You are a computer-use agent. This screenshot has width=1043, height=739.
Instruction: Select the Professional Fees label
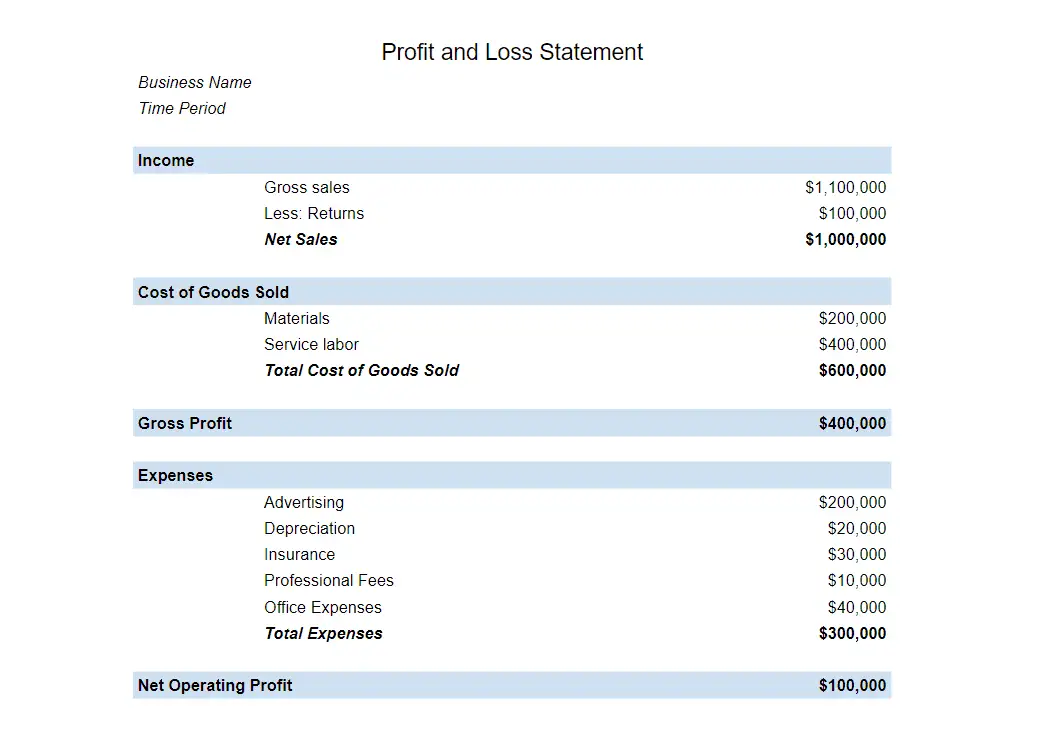[329, 580]
